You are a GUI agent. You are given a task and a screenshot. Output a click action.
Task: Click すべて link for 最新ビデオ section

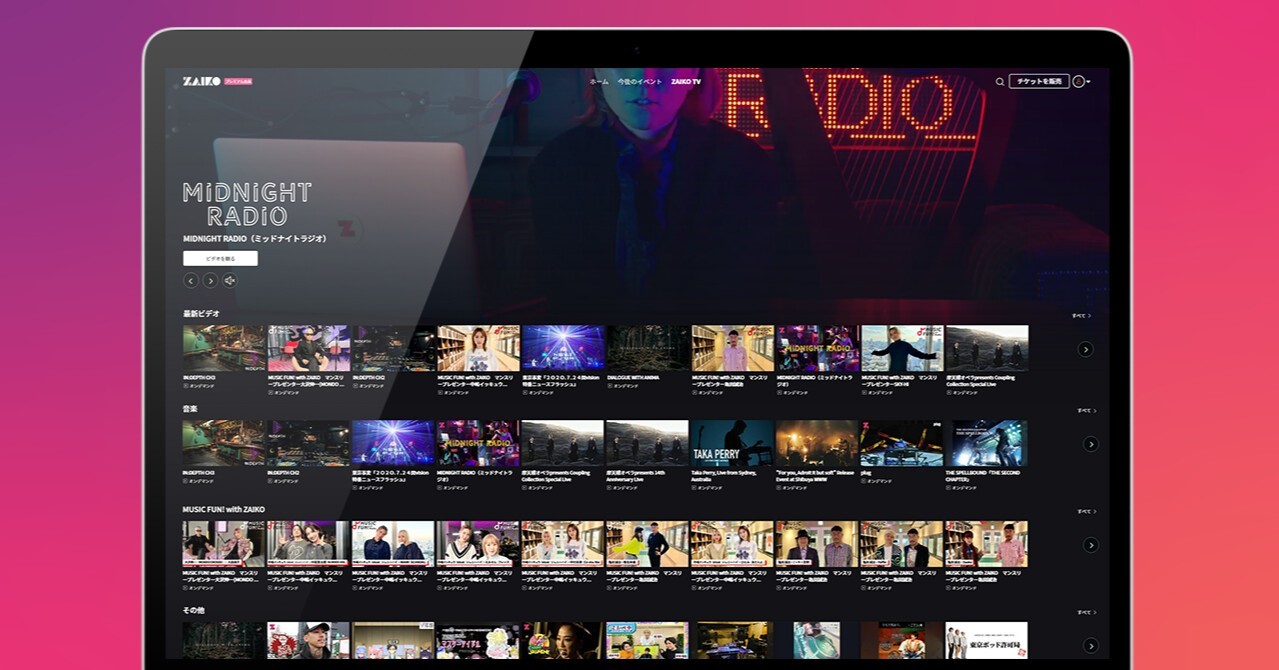[1081, 315]
